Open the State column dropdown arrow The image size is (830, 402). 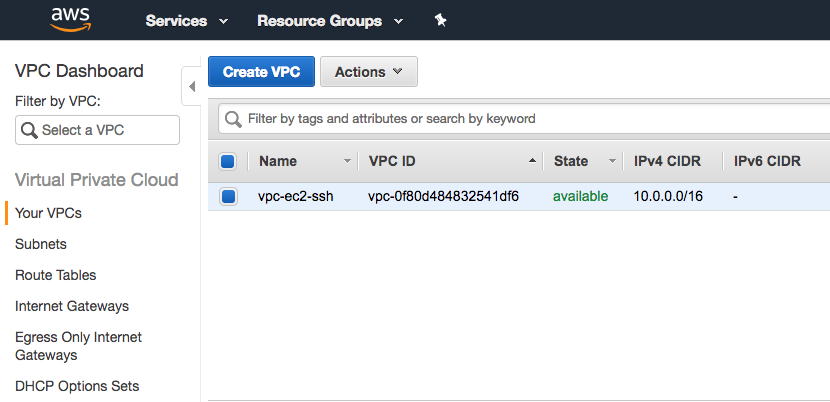click(x=612, y=161)
